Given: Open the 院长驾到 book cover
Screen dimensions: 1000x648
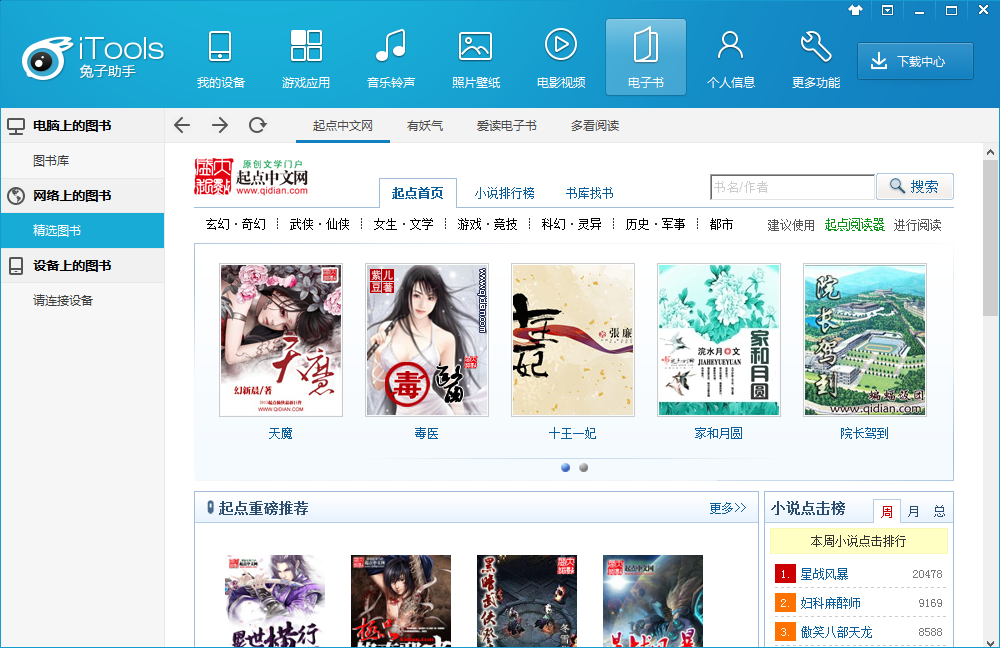Looking at the screenshot, I should pos(865,340).
